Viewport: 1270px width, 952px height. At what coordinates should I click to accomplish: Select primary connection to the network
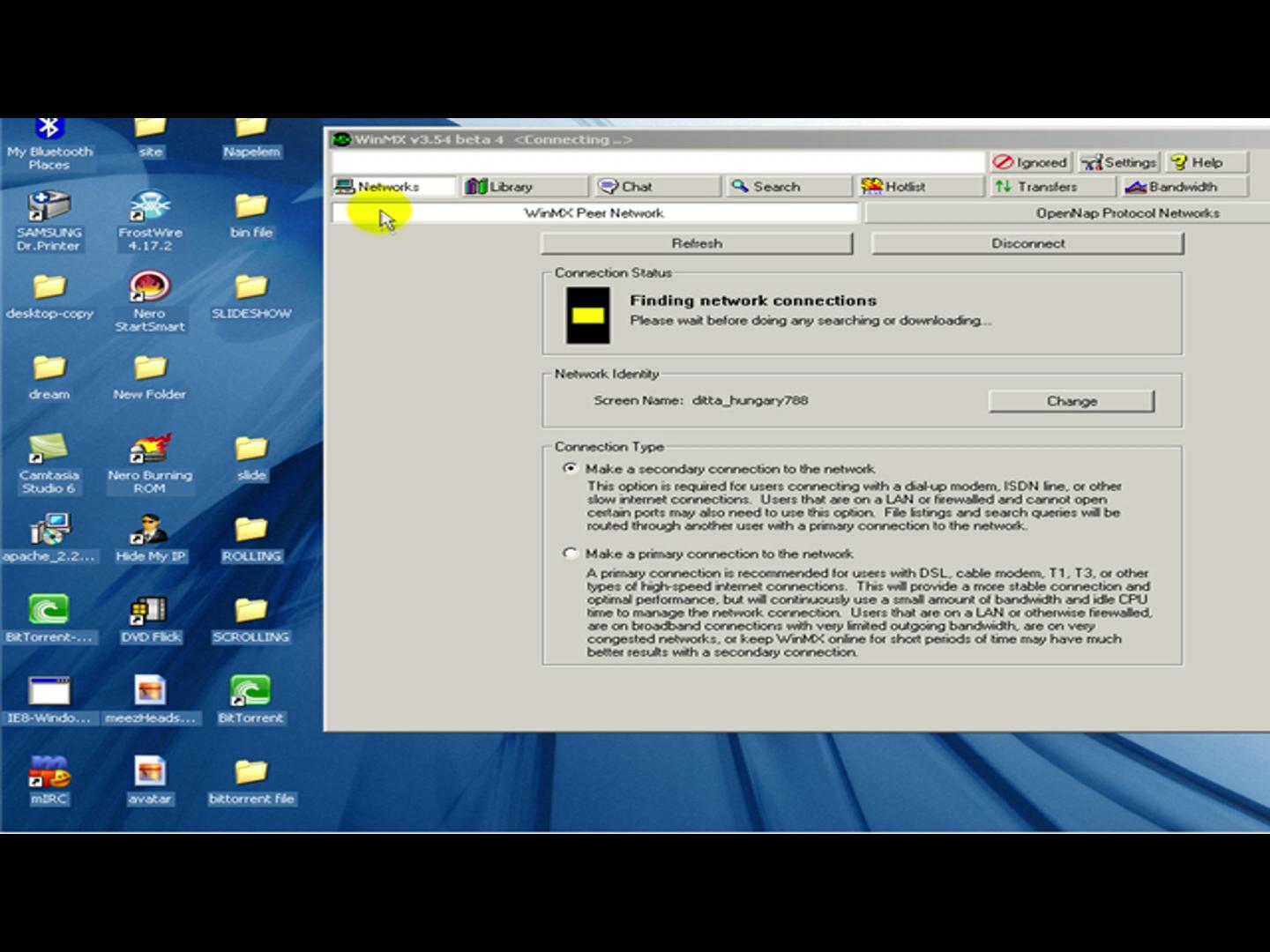click(x=571, y=554)
